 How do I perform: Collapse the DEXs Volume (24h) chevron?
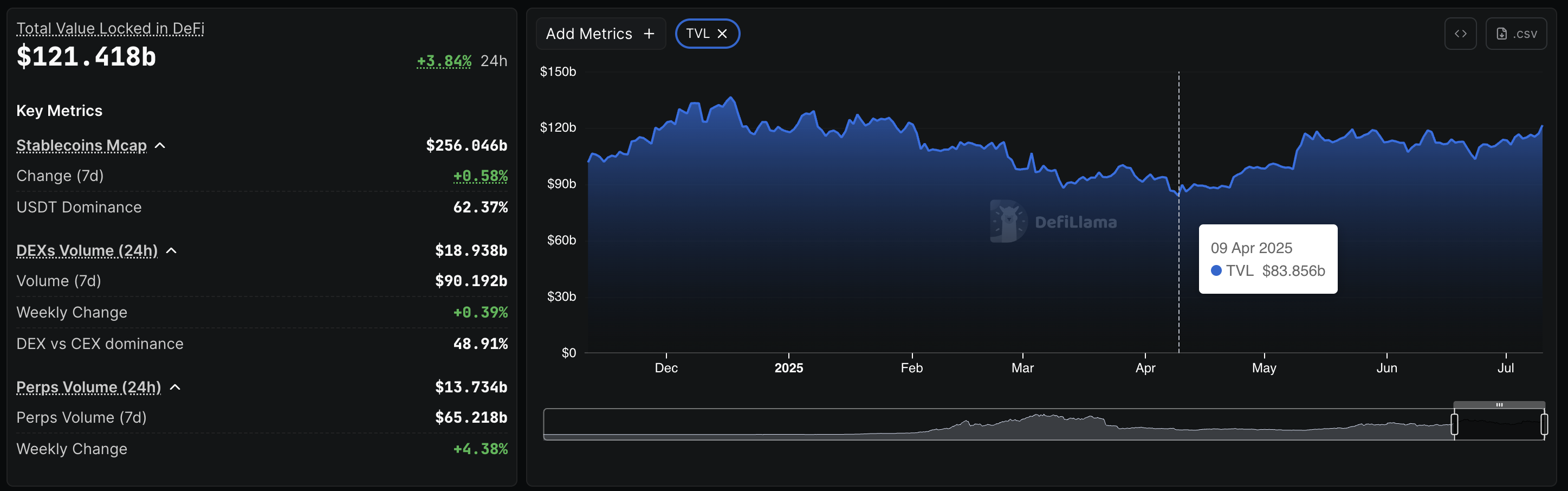[x=172, y=251]
